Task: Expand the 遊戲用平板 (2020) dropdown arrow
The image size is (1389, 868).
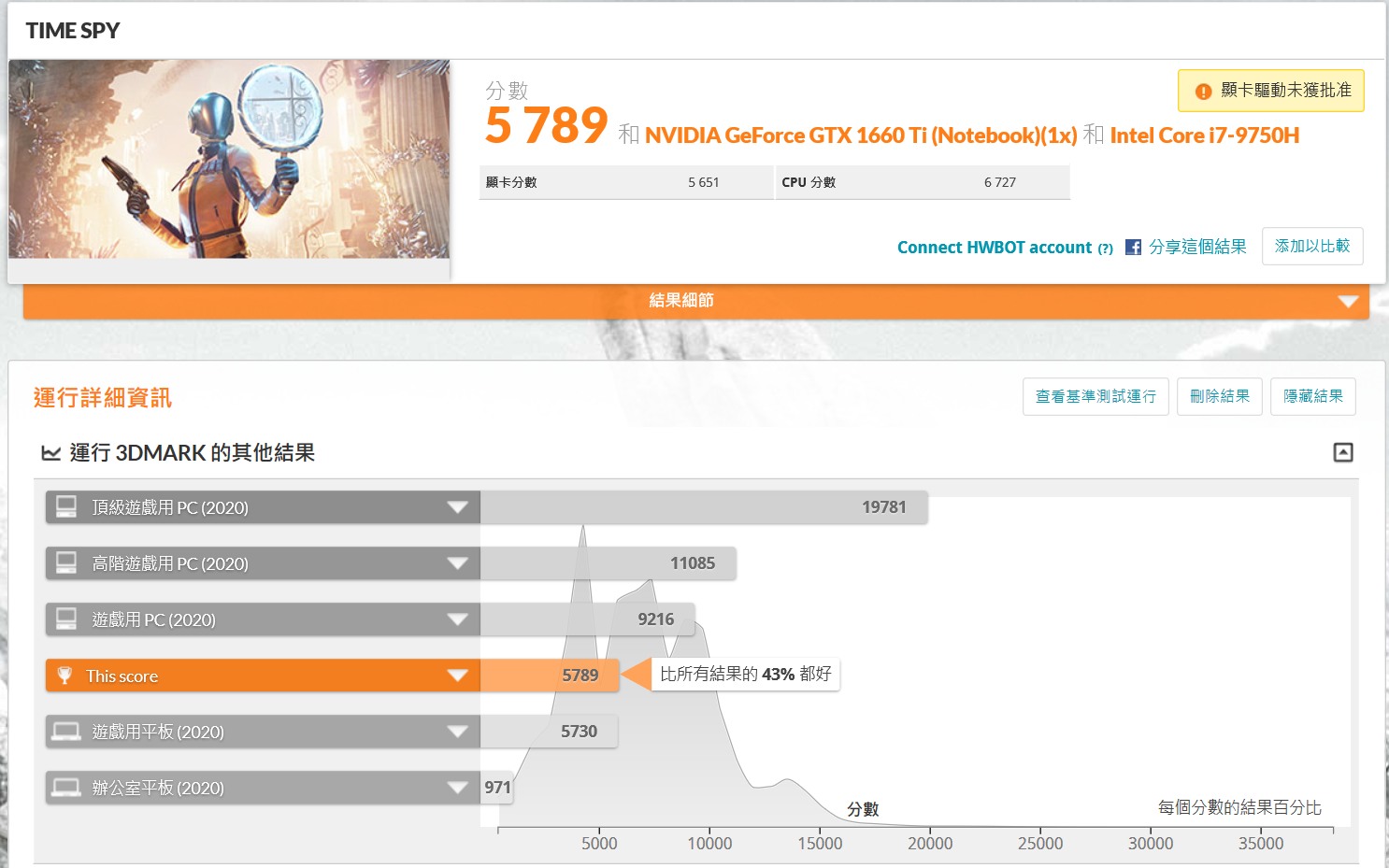Action: (x=457, y=732)
